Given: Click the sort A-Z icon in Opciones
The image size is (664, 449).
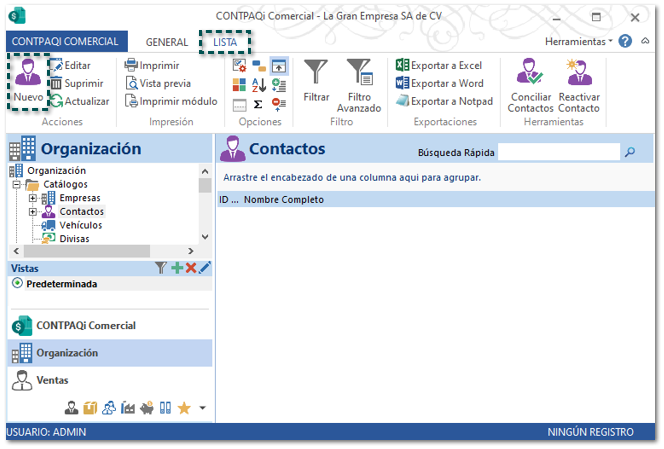Looking at the screenshot, I should click(258, 84).
